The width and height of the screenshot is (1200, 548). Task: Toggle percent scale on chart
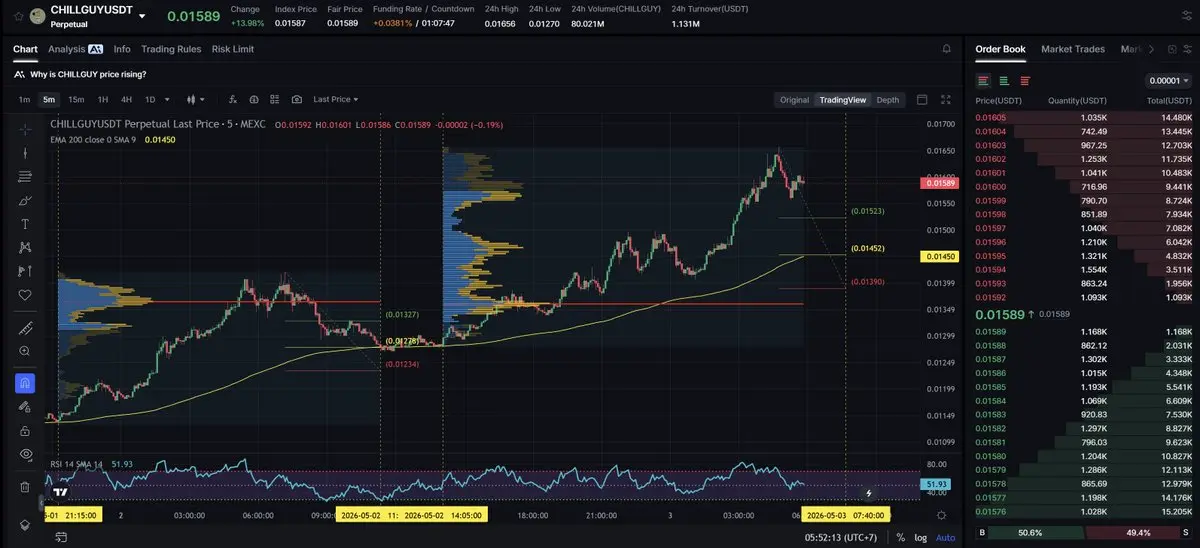click(x=900, y=537)
